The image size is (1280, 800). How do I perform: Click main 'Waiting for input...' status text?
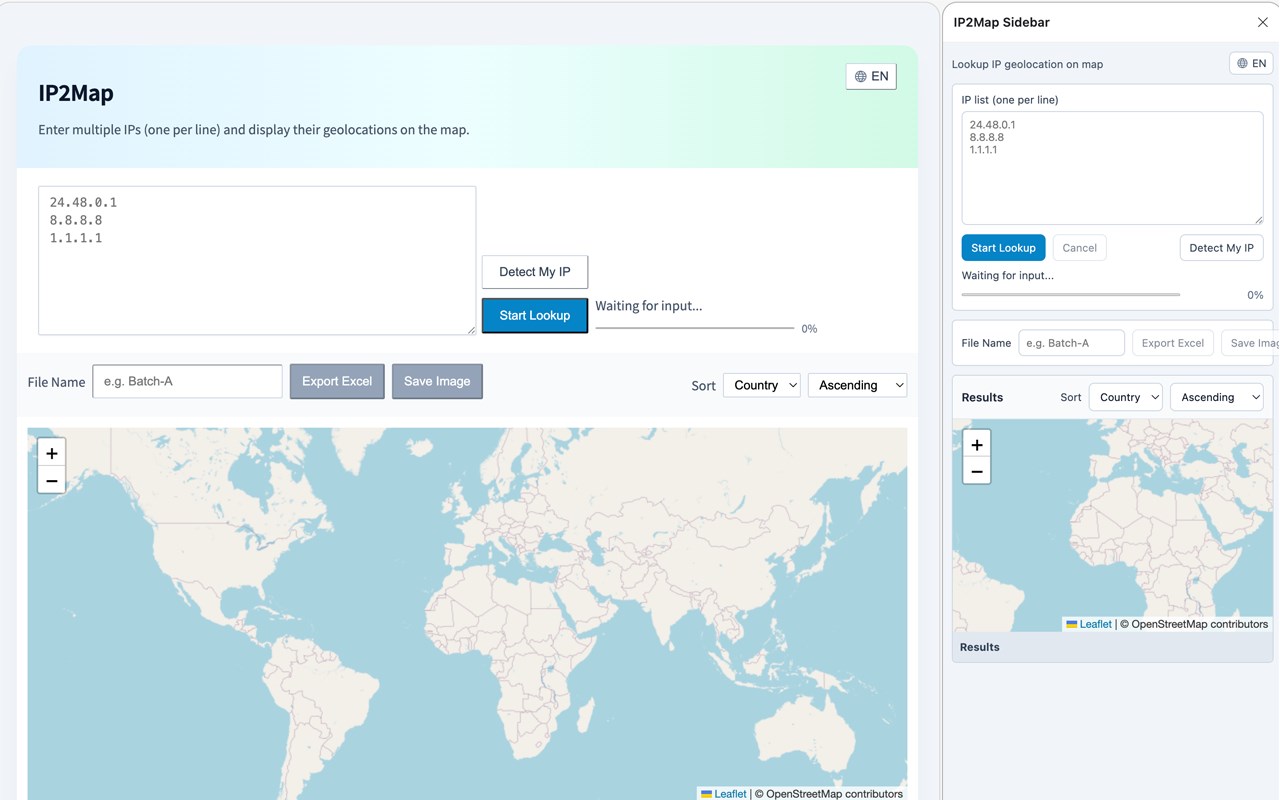(x=649, y=306)
